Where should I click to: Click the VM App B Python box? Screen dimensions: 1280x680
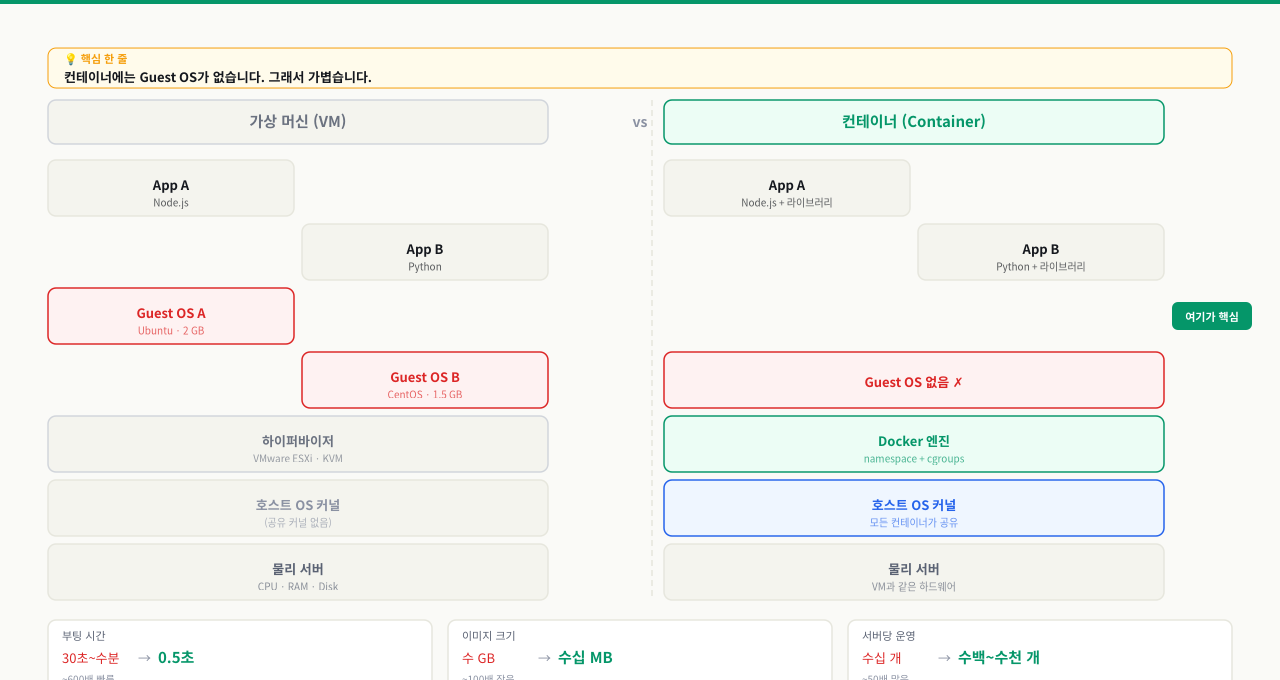[x=425, y=252]
